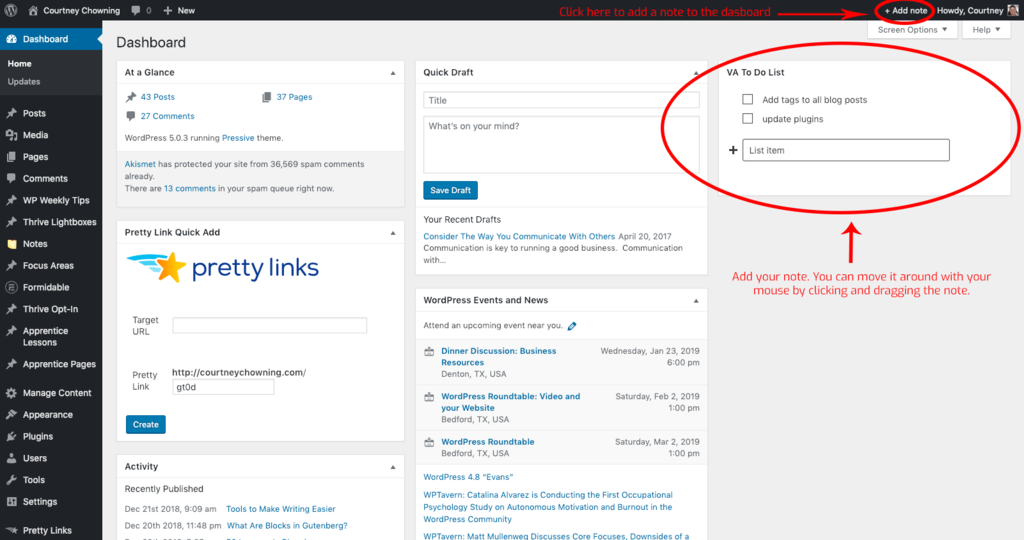Screen dimensions: 1024x540
Task: Click the Media icon in sidebar
Action: [11, 135]
